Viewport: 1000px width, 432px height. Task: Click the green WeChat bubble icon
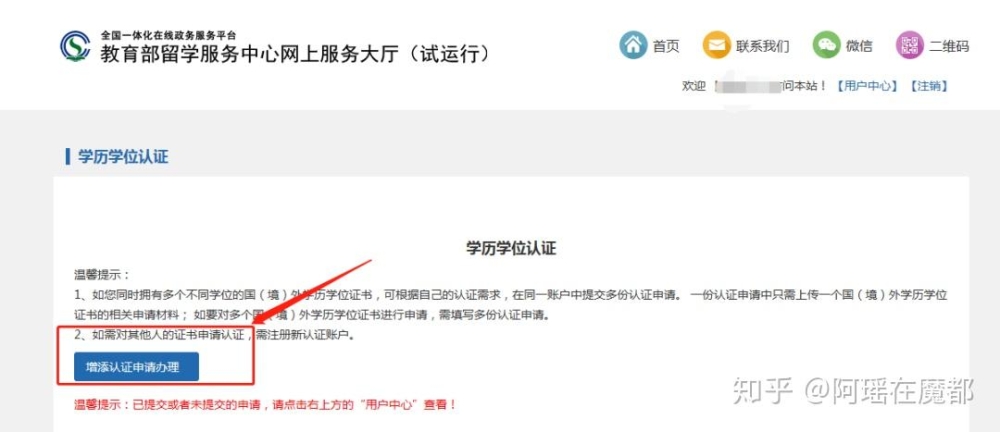tap(827, 45)
